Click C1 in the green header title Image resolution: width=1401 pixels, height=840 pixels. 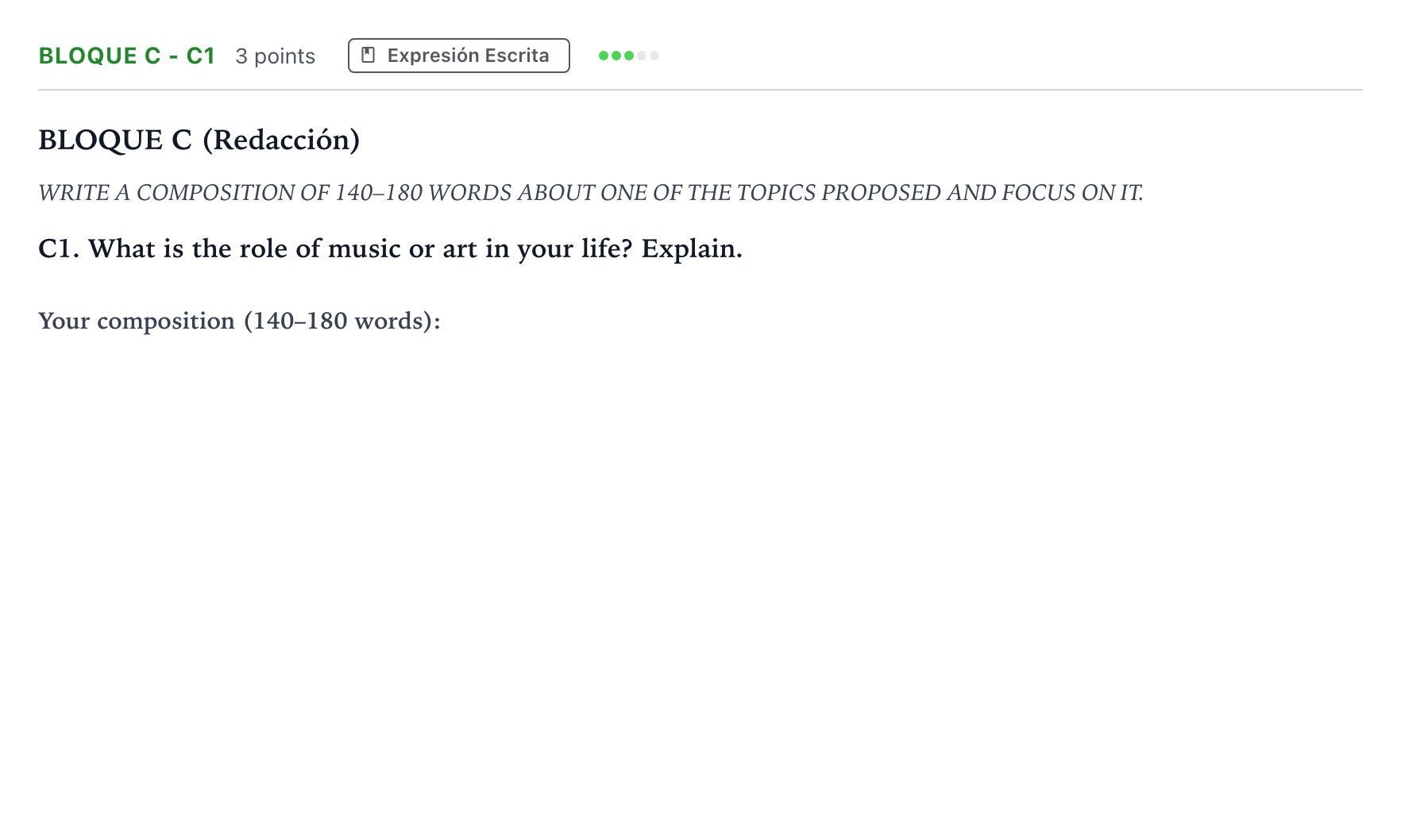(x=201, y=56)
